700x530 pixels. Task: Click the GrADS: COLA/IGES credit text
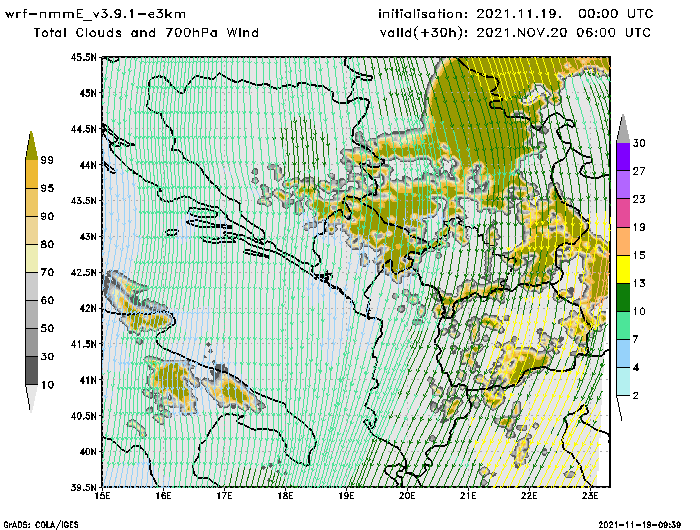coord(41,525)
